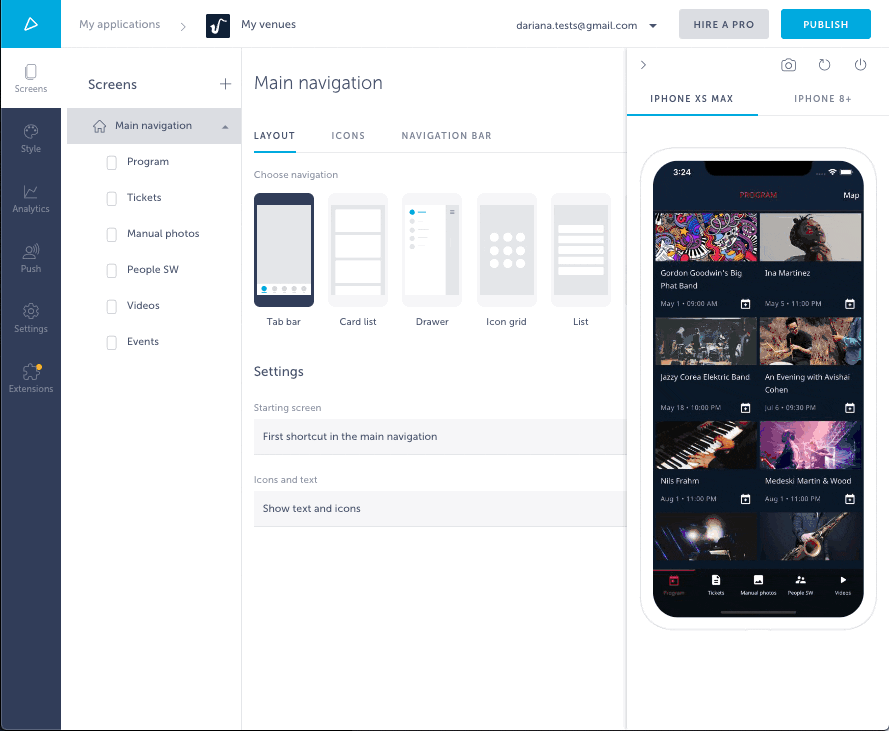Take a screenshot of the phone preview
This screenshot has height=731, width=889.
(x=788, y=64)
